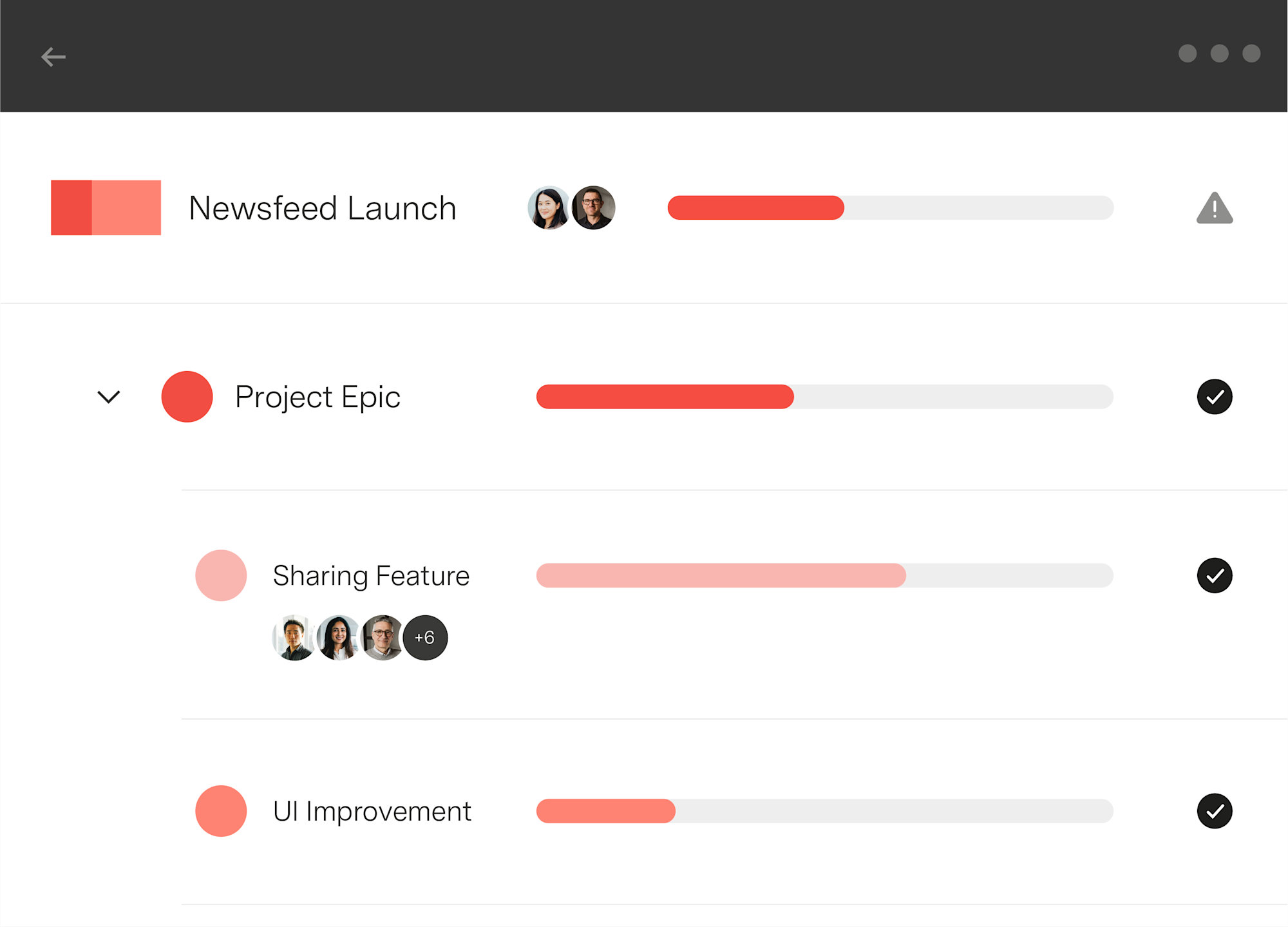
Task: Open the +6 more members badge
Action: (x=425, y=638)
